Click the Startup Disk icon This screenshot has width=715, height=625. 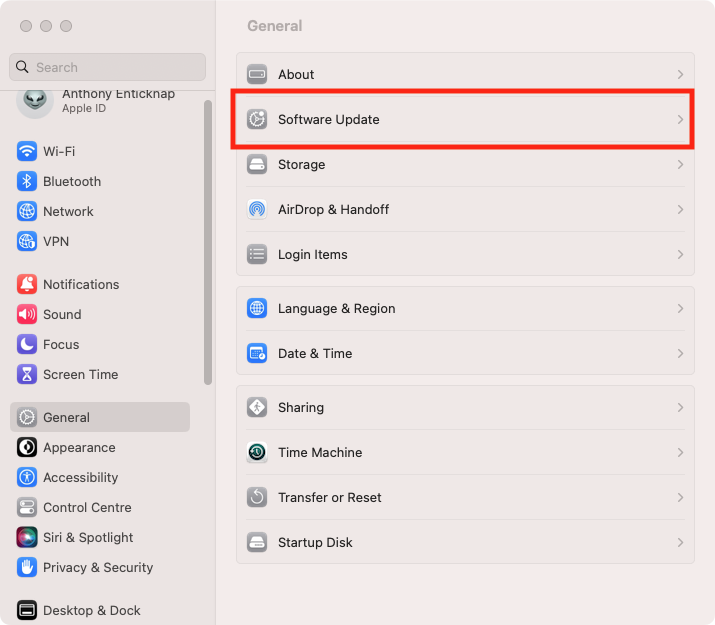[257, 542]
